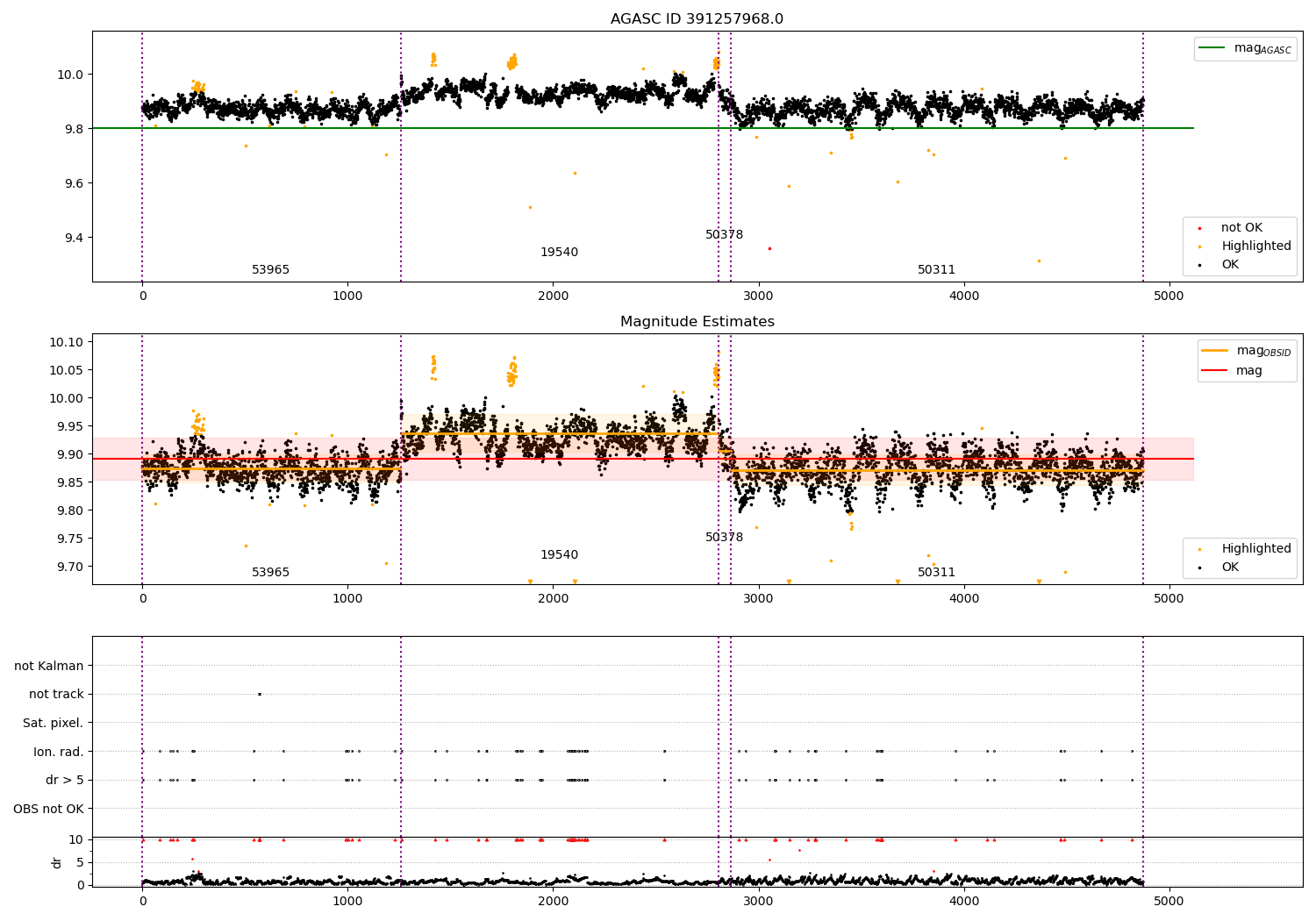Click the 'Magnitude Estimates' plot title

point(697,322)
